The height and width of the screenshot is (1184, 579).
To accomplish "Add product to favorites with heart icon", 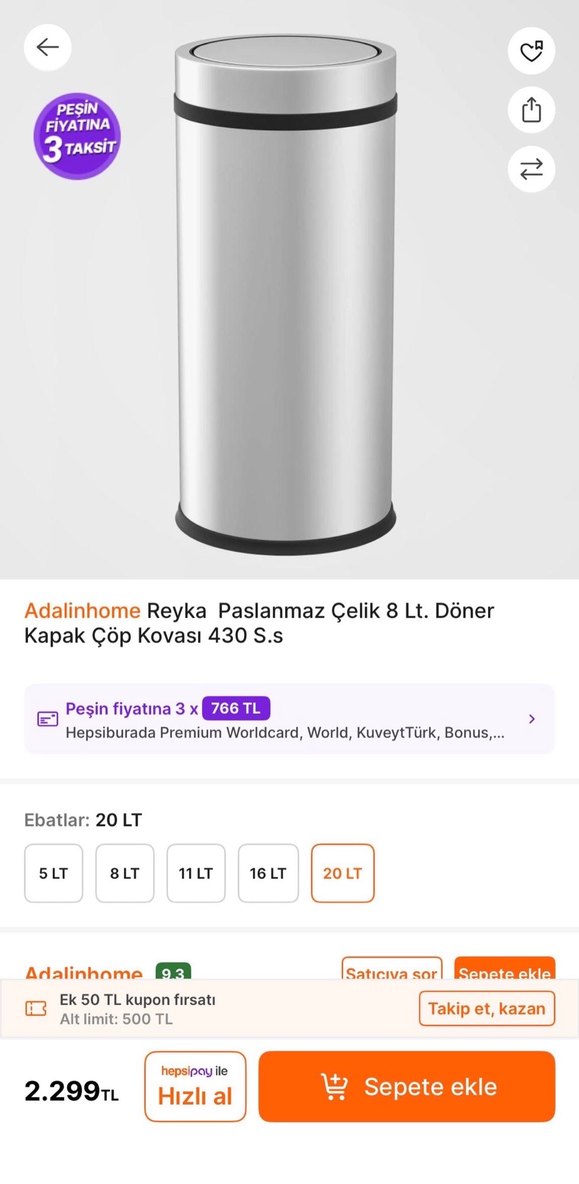I will [x=531, y=51].
